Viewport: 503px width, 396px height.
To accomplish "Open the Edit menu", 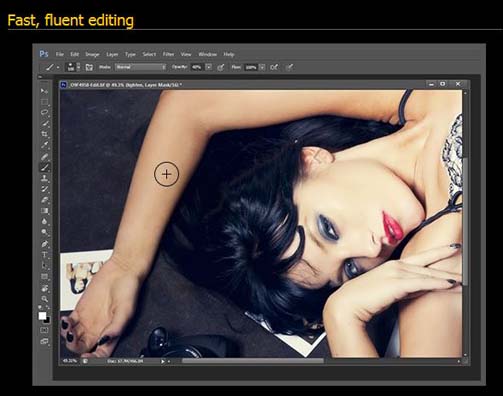I will point(74,54).
